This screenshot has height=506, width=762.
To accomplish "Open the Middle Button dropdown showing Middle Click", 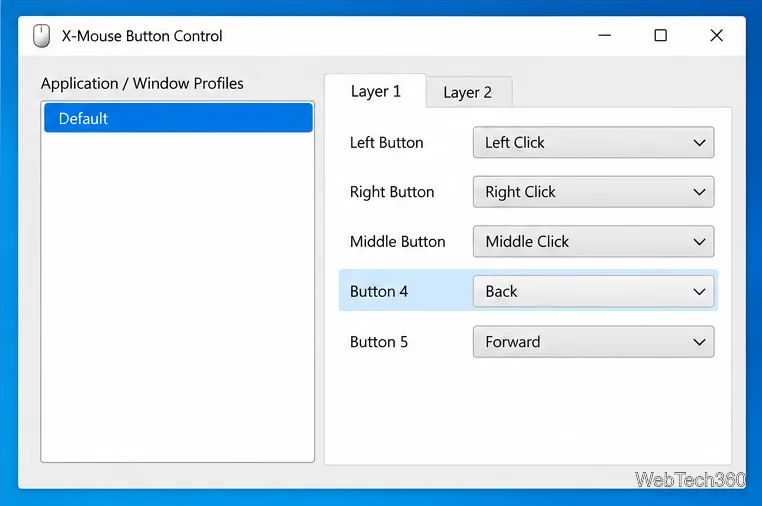I will coord(593,242).
